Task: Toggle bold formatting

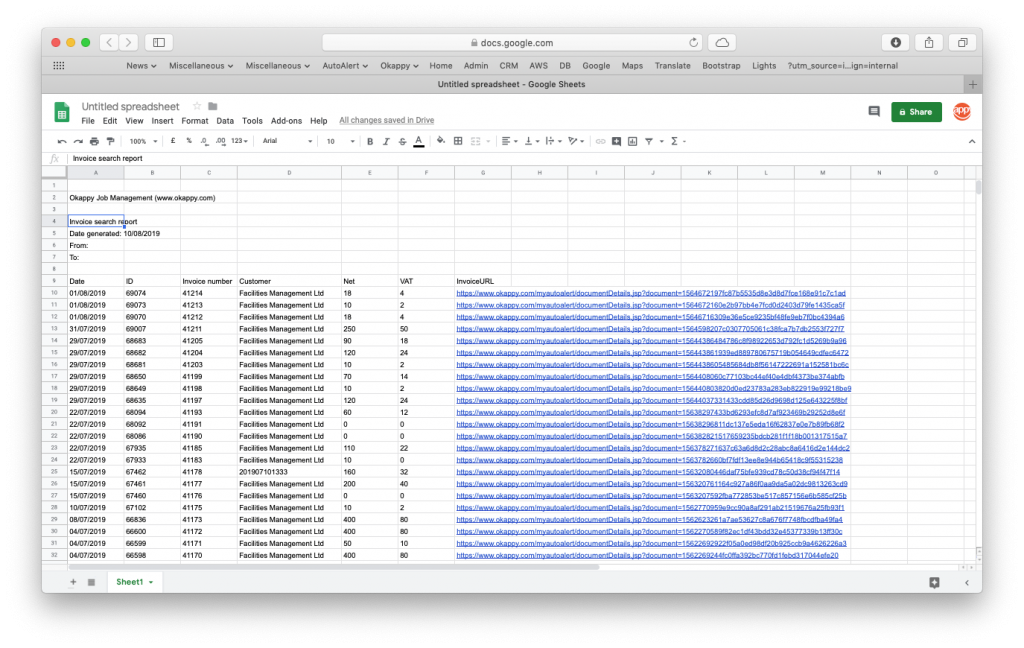Action: (x=370, y=141)
